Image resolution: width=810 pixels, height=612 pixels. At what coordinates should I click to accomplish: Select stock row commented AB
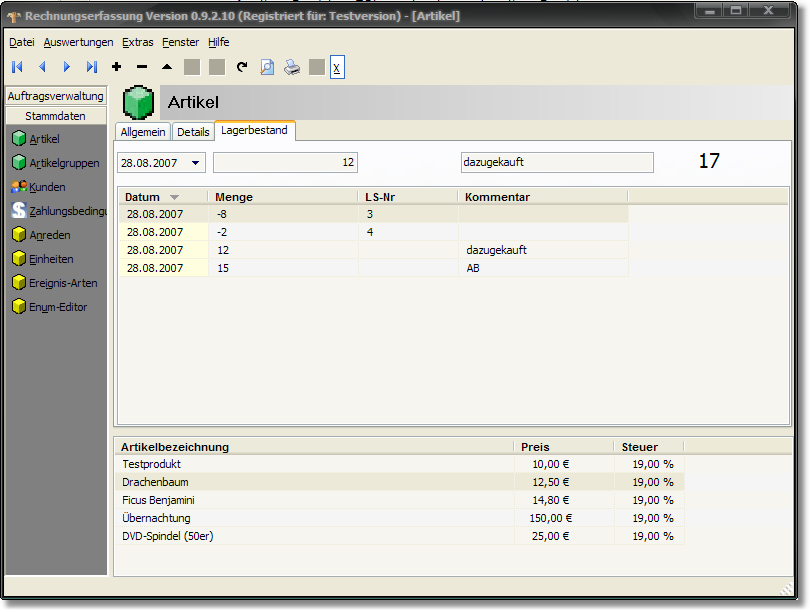tap(374, 268)
